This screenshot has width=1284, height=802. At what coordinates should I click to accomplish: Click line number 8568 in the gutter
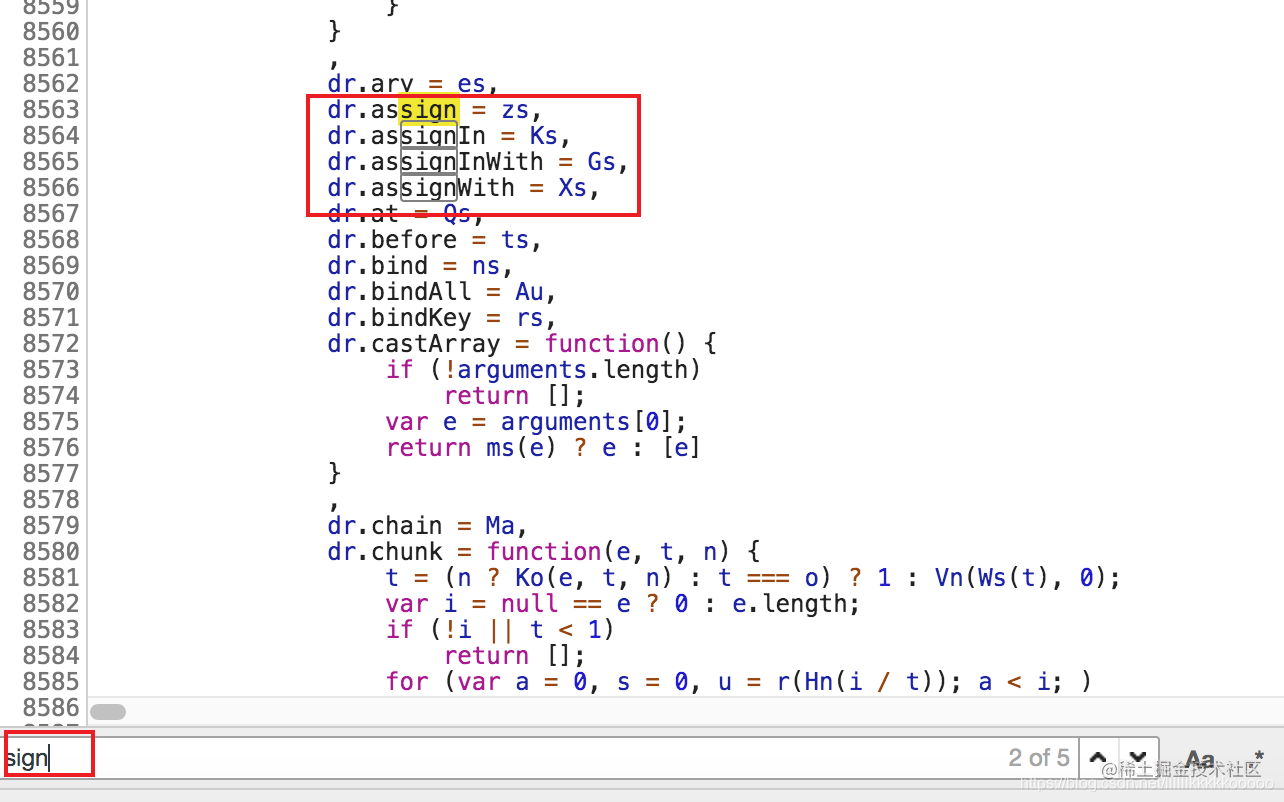[50, 240]
